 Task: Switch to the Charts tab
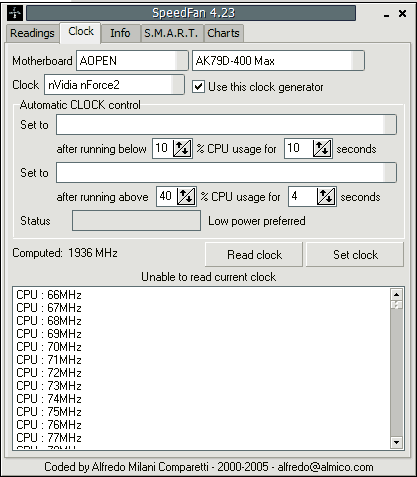pyautogui.click(x=223, y=33)
